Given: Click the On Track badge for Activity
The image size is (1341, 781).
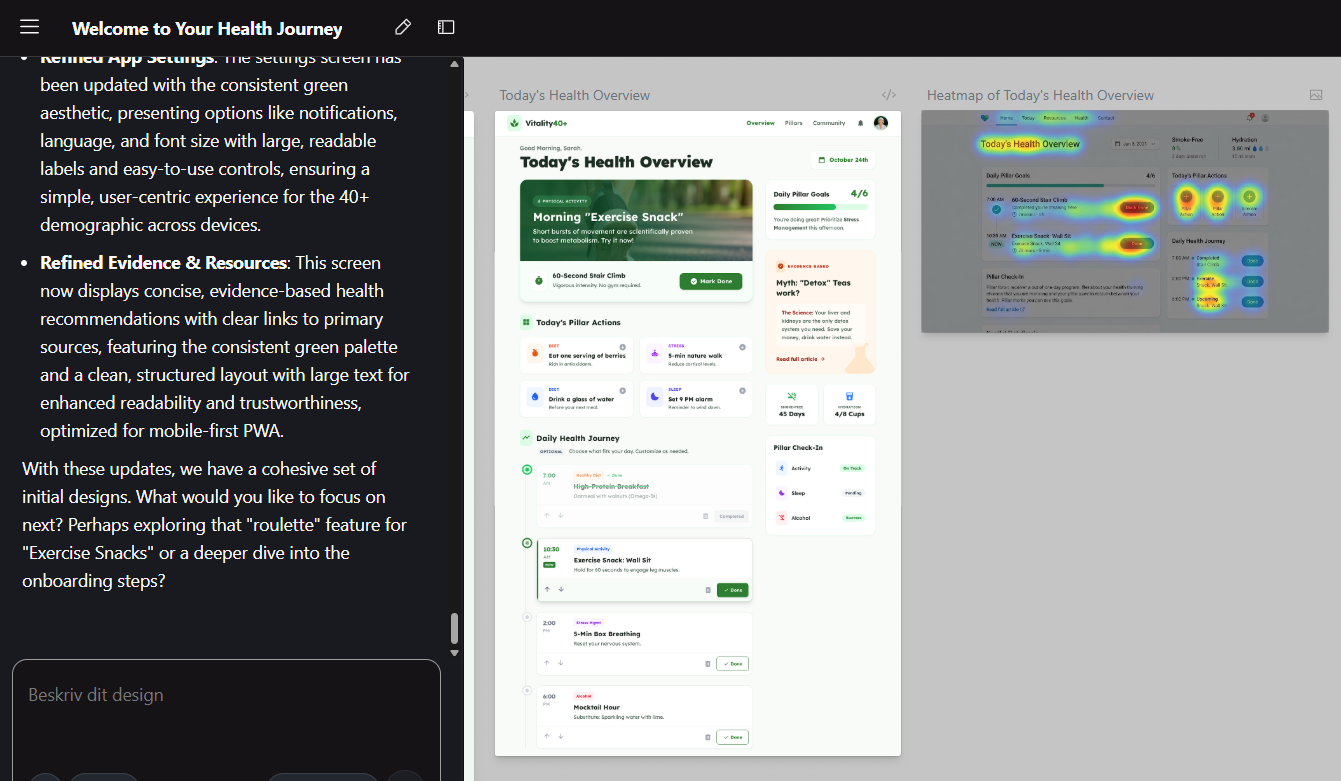Looking at the screenshot, I should [852, 468].
